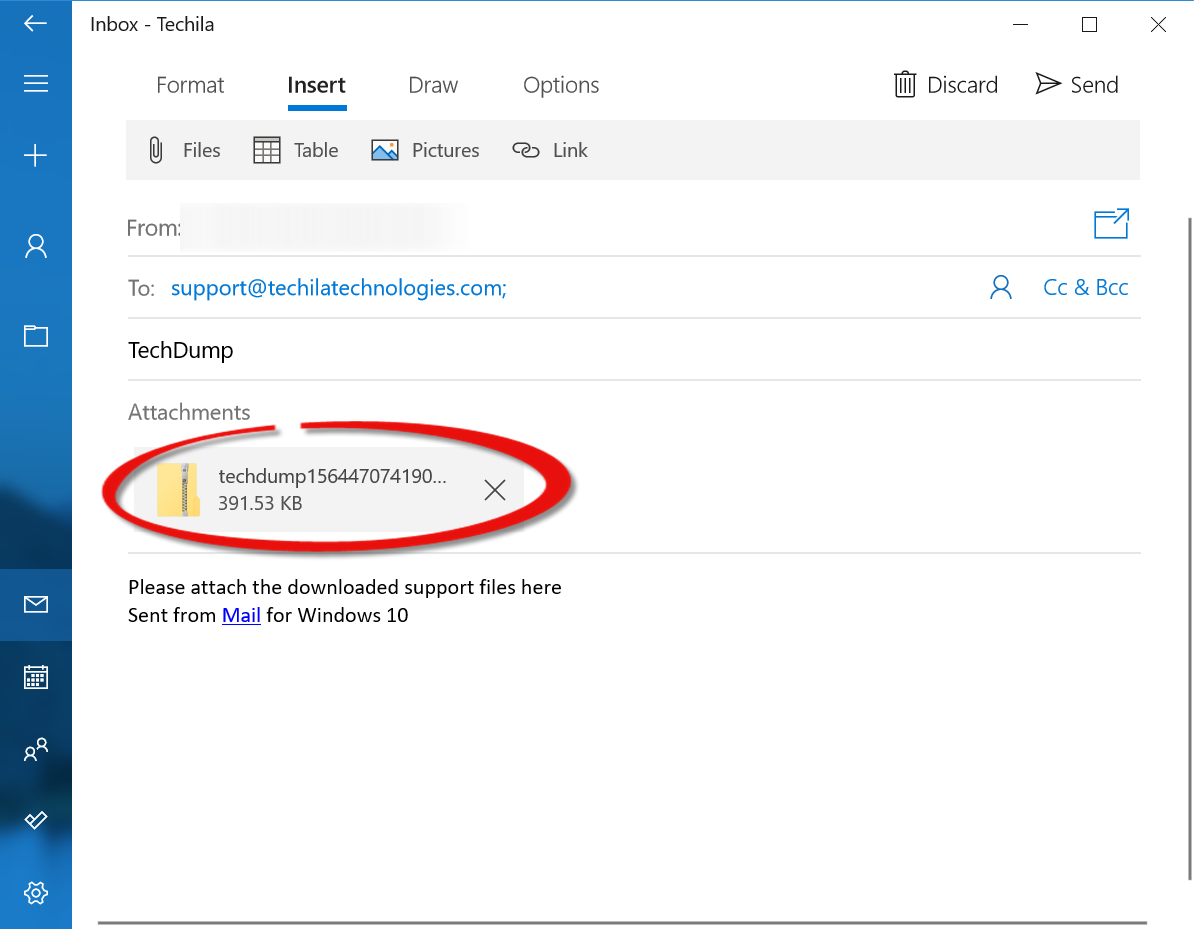
Task: Open the Options tab
Action: coord(561,86)
